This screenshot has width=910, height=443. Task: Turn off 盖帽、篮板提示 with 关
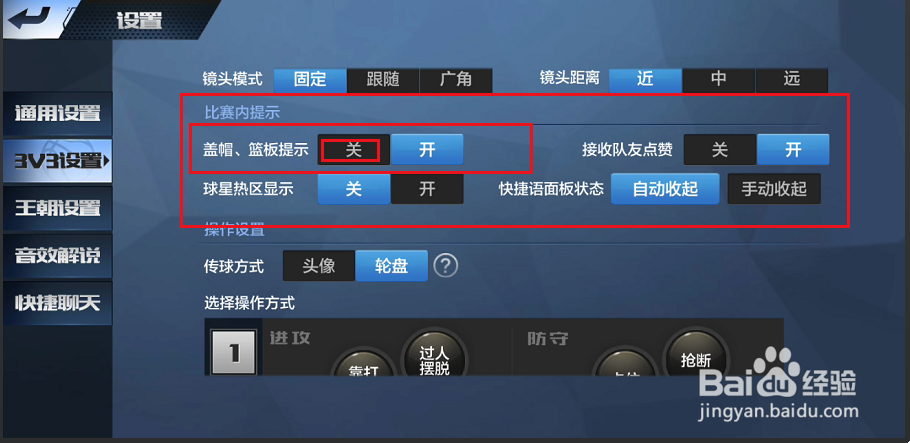353,150
